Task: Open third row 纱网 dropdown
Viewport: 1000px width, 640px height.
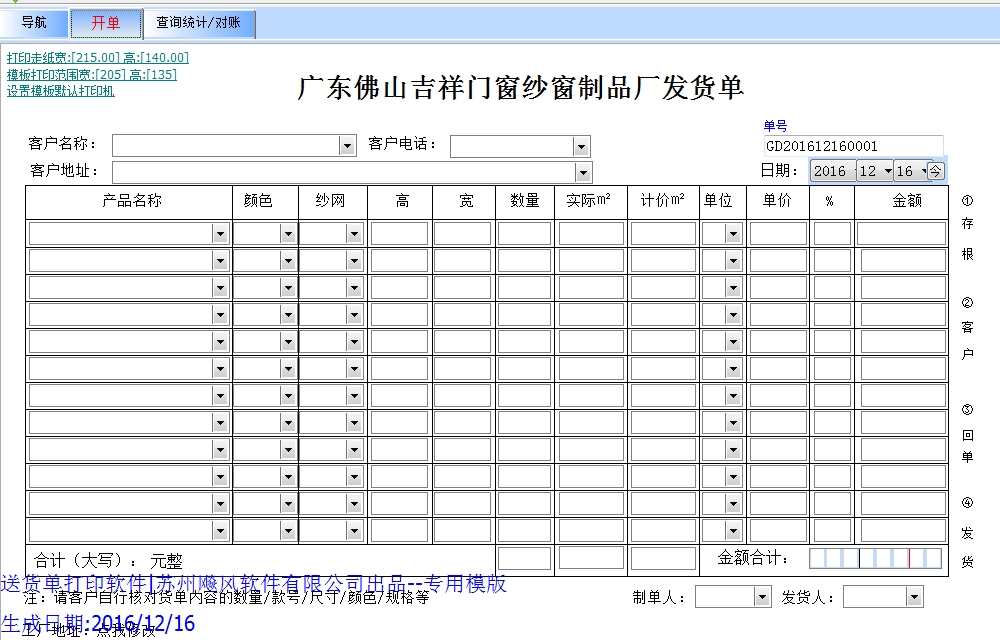Action: pos(355,288)
